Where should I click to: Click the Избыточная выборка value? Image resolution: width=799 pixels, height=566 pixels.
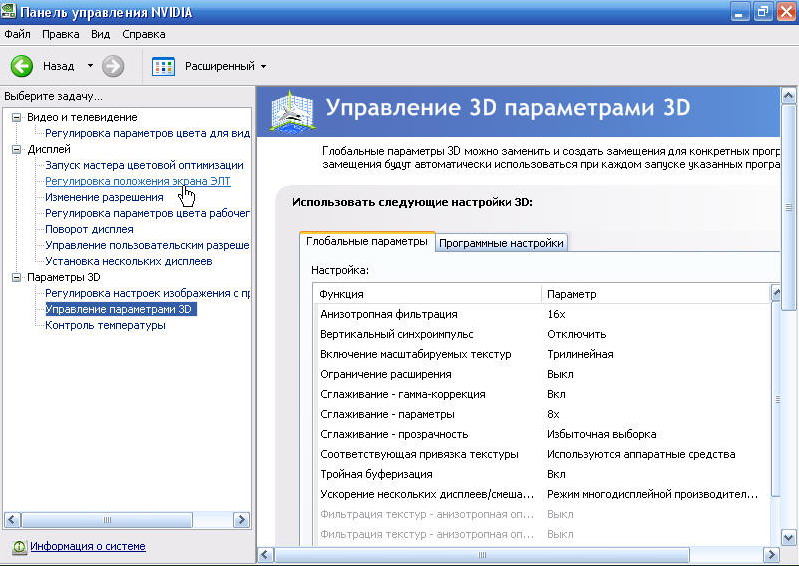point(602,434)
